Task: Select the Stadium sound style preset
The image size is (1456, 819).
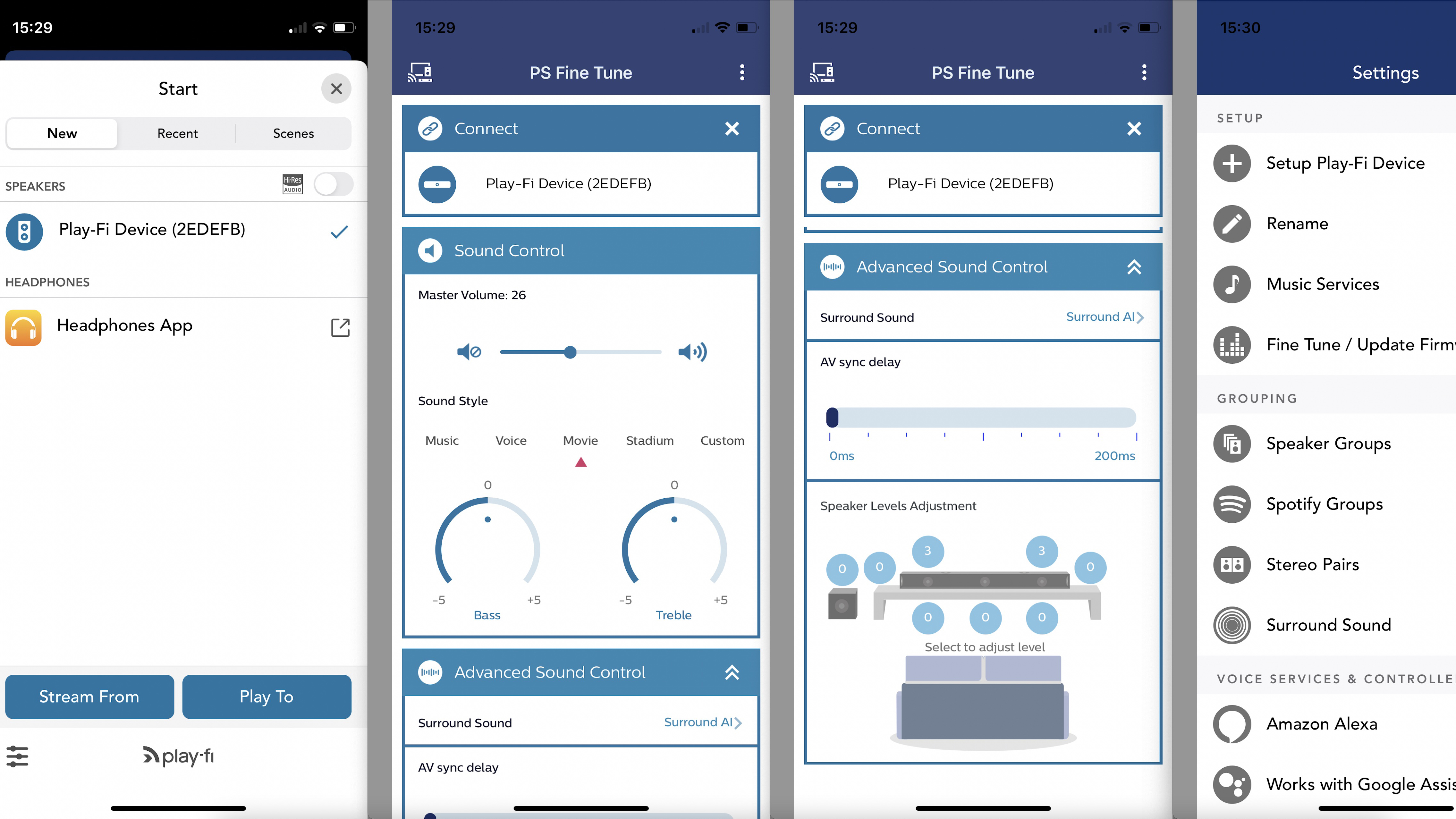Action: coord(649,440)
